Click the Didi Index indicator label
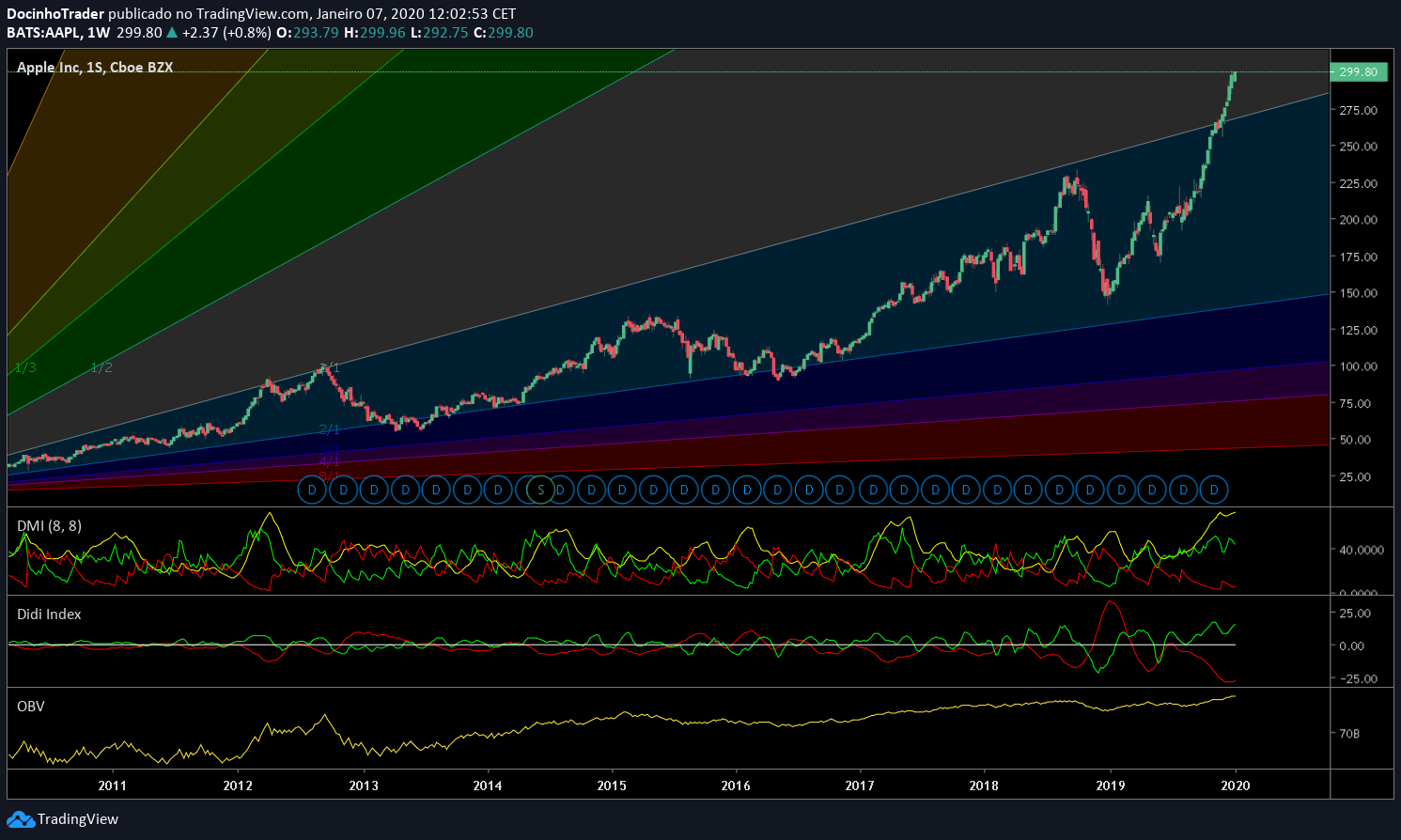Image resolution: width=1401 pixels, height=840 pixels. click(49, 614)
